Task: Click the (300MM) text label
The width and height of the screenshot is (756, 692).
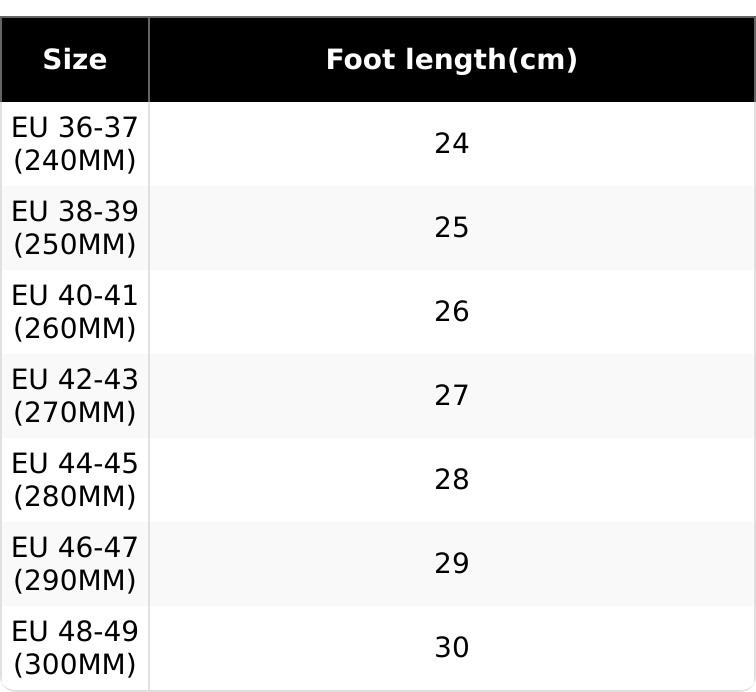Action: pyautogui.click(x=75, y=664)
